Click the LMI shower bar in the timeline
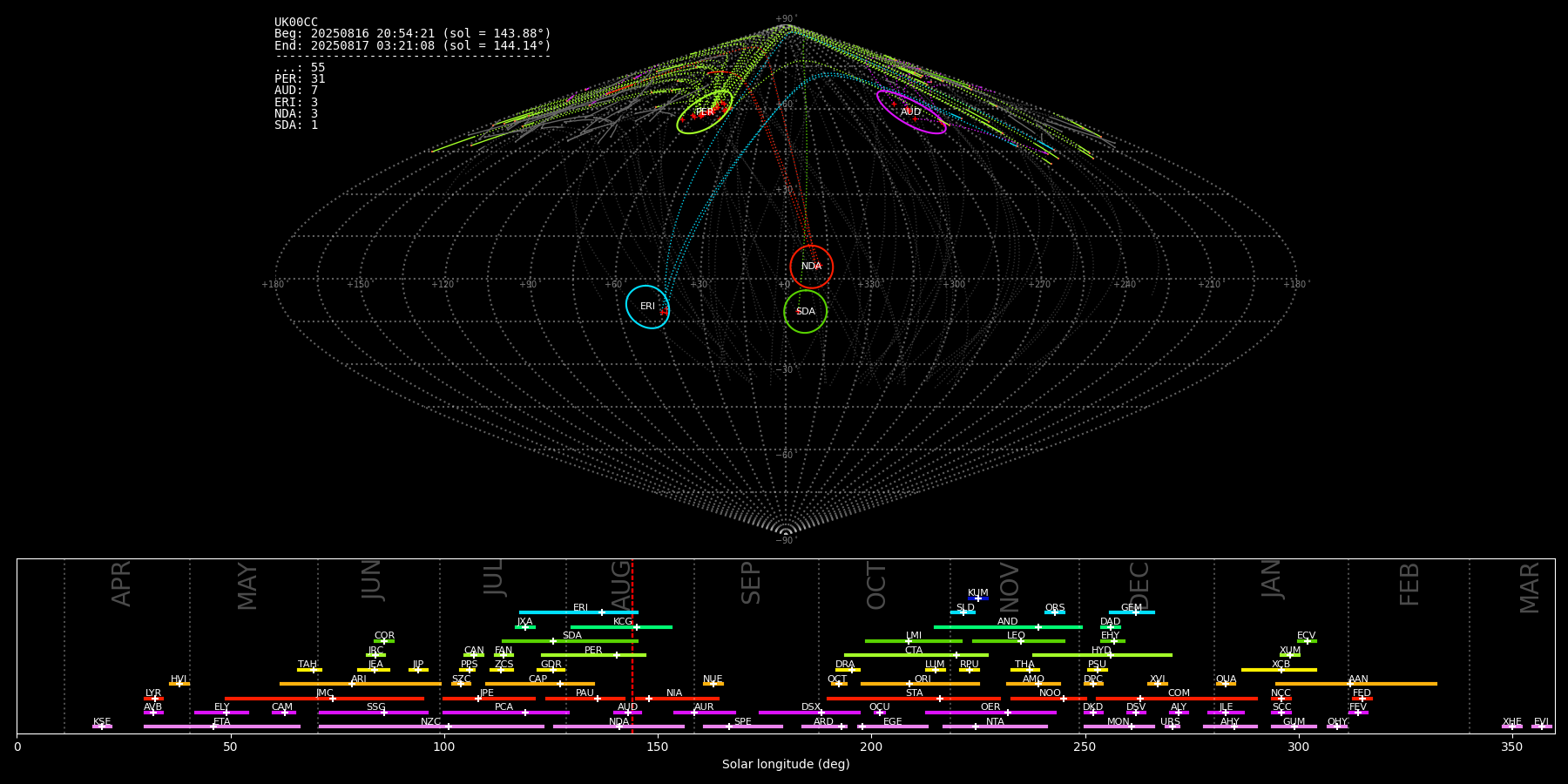This screenshot has height=784, width=1568. coord(914,641)
